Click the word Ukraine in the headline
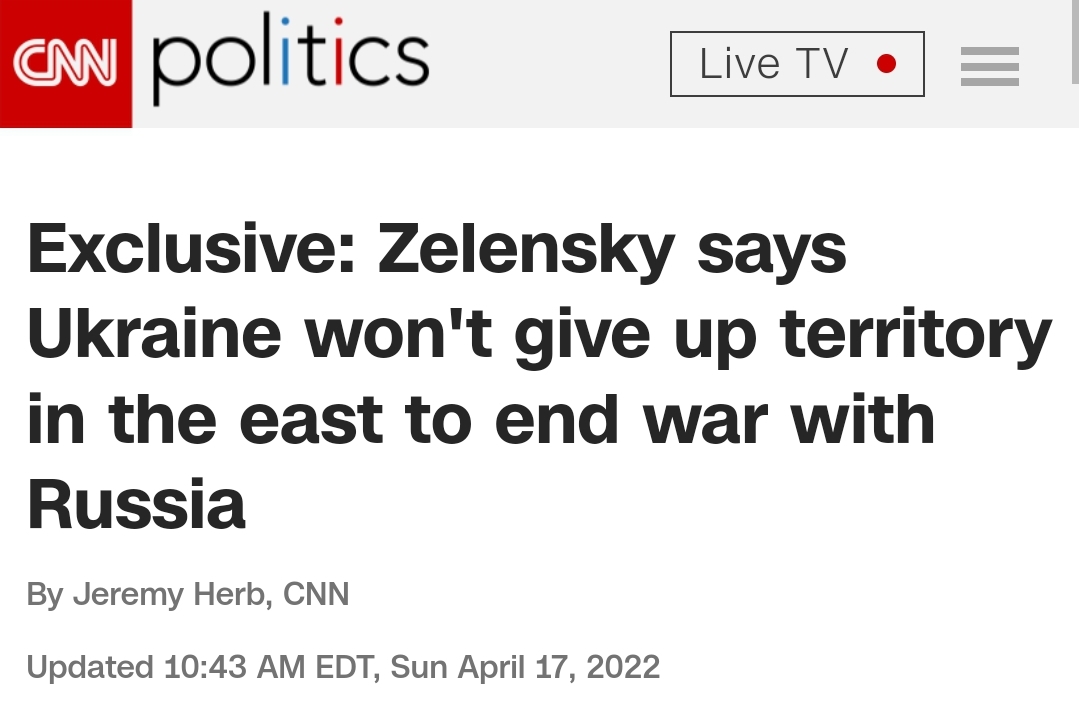 (x=154, y=334)
